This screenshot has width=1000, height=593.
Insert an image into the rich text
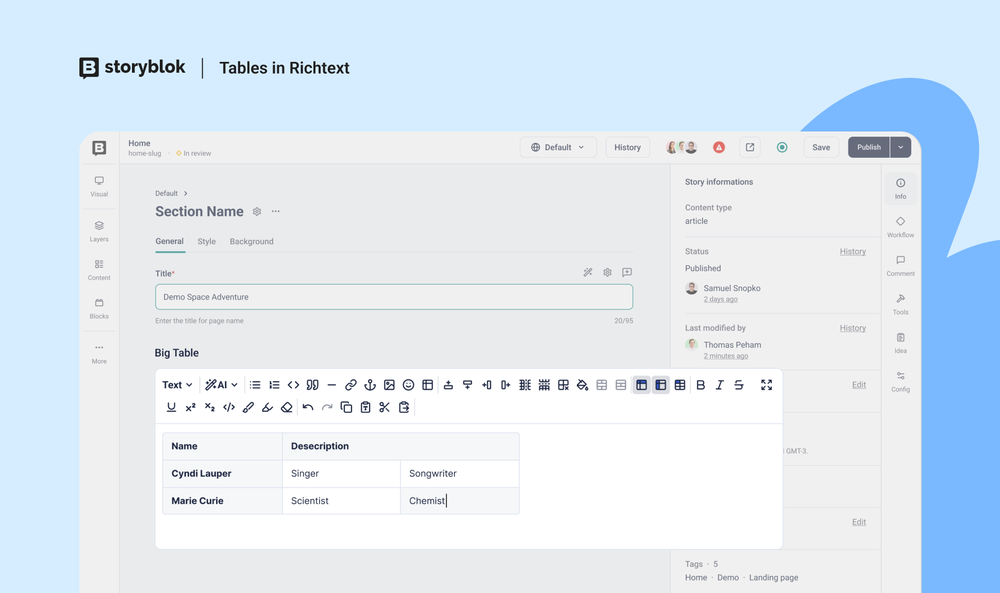coord(390,384)
